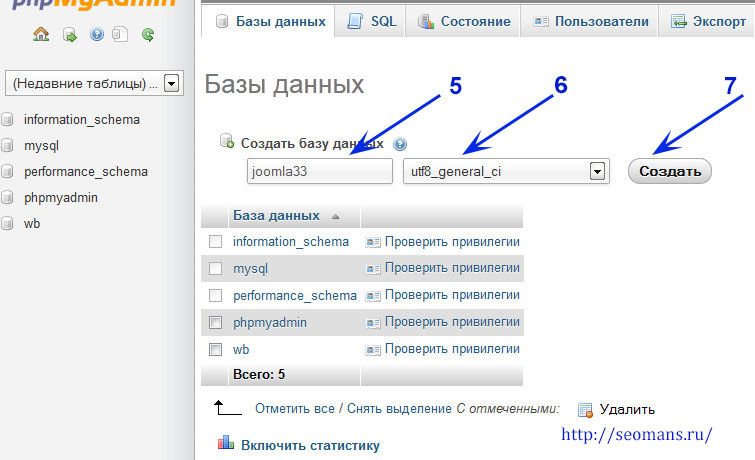The width and height of the screenshot is (755, 460).
Task: Click privileges icon in wb row
Action: pos(373,349)
